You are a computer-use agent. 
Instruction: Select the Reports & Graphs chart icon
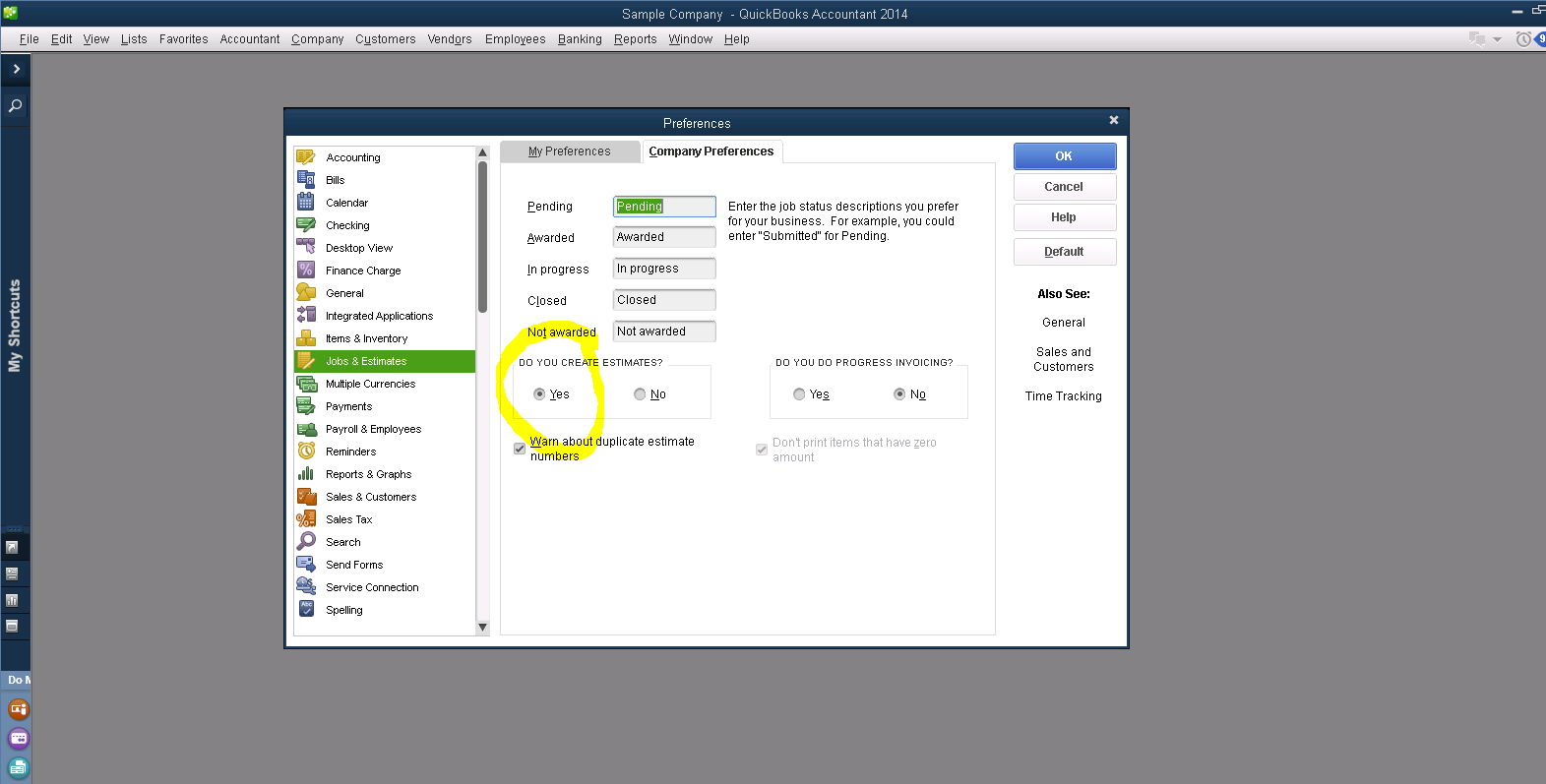point(306,474)
